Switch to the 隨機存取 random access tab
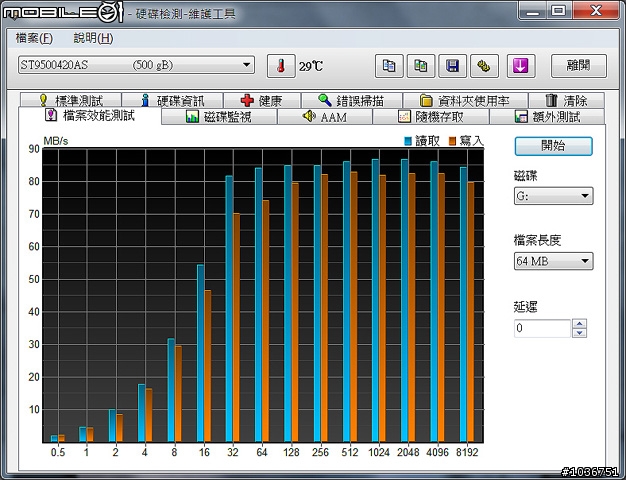Viewport: 626px width, 480px height. click(x=431, y=117)
